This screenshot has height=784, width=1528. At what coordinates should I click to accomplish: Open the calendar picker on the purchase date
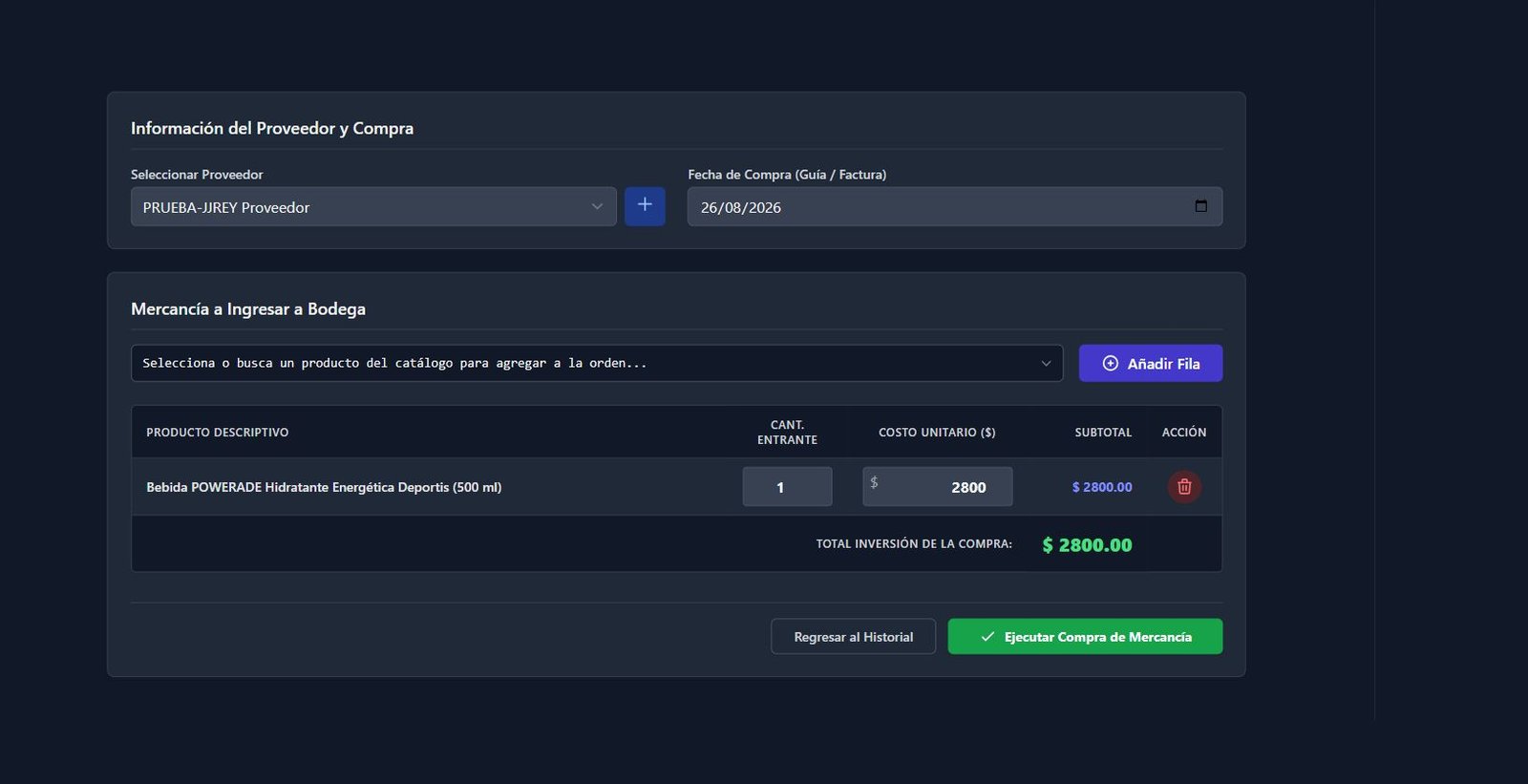tap(1200, 206)
